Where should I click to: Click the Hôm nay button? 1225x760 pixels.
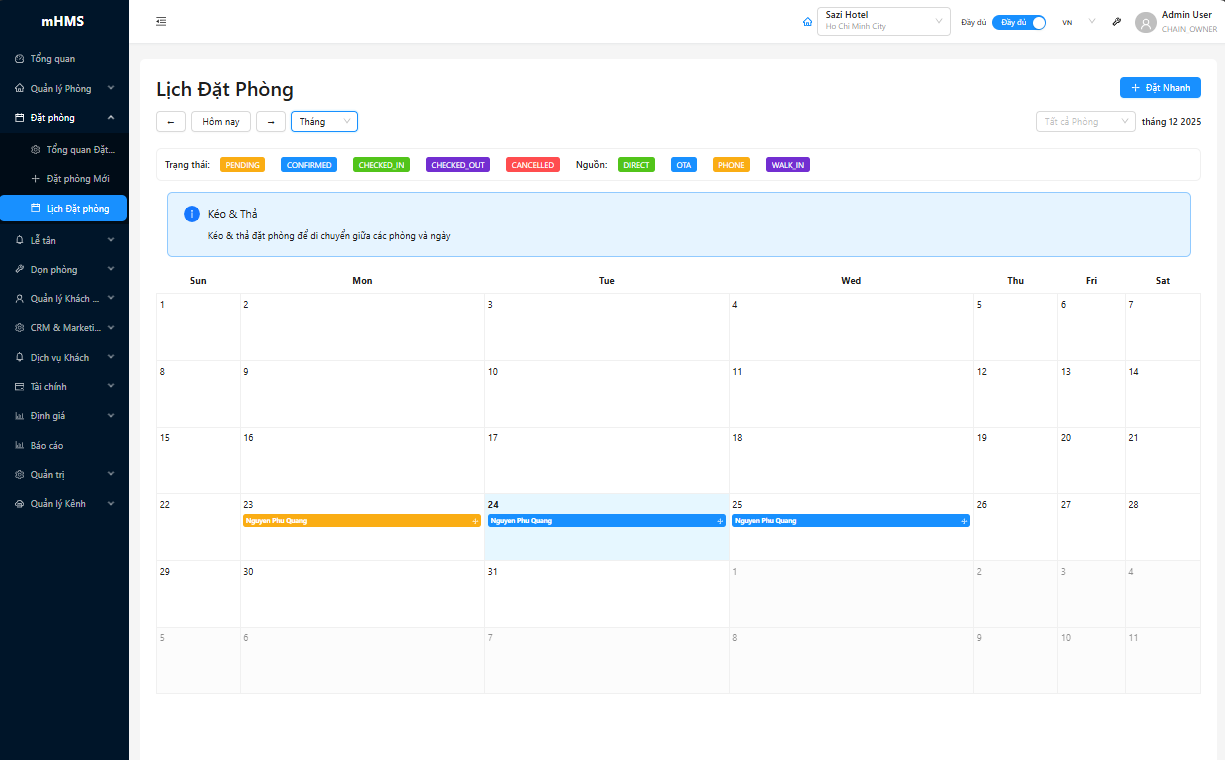[x=221, y=122]
